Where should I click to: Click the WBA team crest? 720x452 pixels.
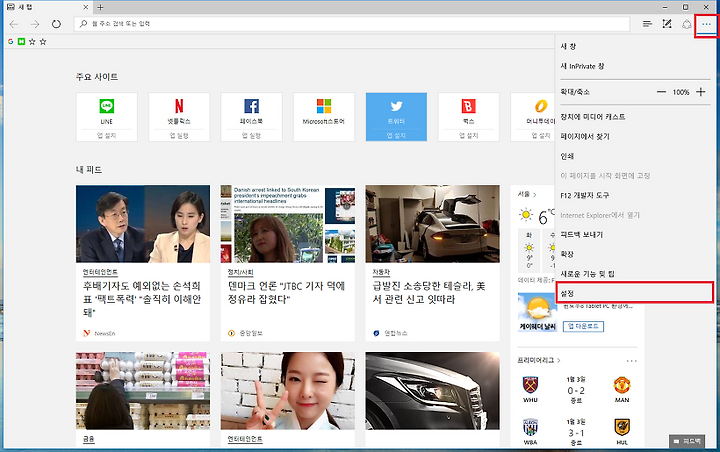[x=530, y=428]
